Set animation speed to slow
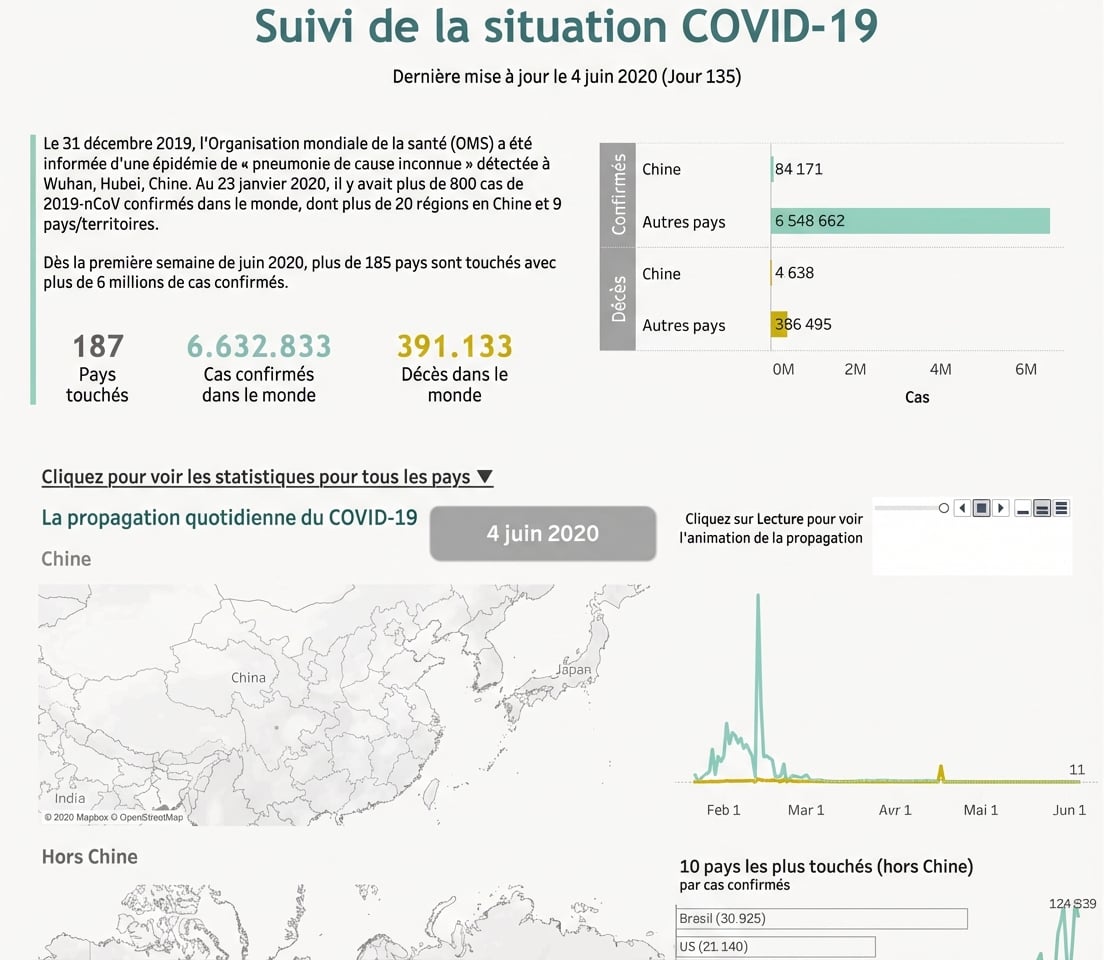This screenshot has height=960, width=1104. (x=1023, y=509)
